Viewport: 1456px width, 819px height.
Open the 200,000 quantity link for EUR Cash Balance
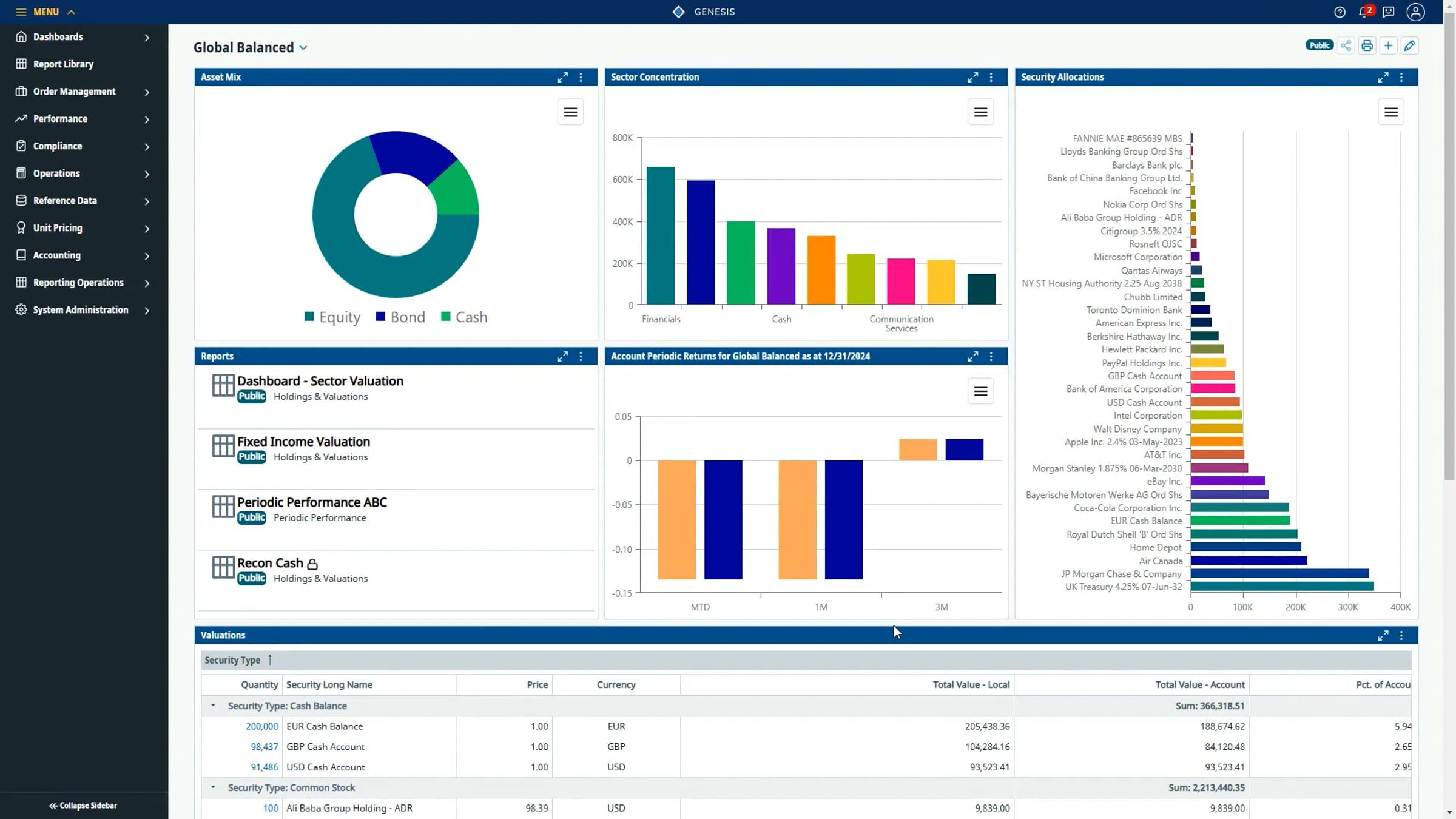261,726
